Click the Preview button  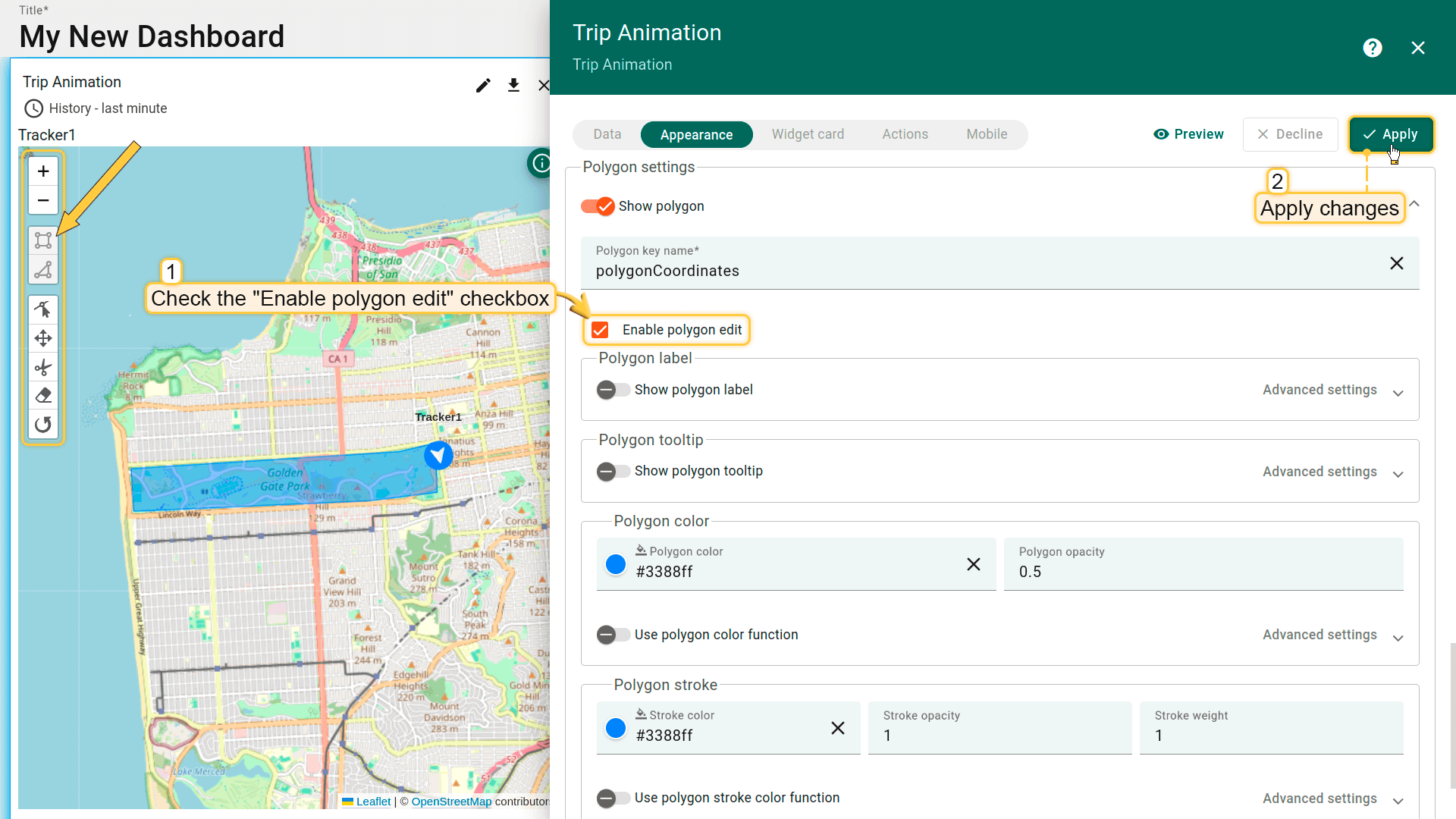tap(1188, 134)
